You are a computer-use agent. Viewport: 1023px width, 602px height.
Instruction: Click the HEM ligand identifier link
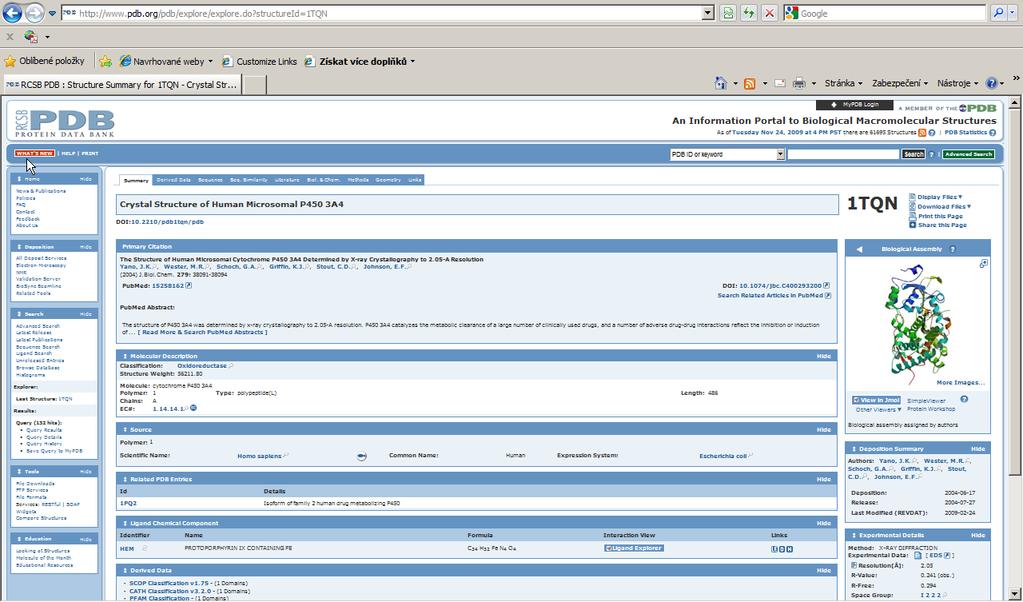point(127,549)
